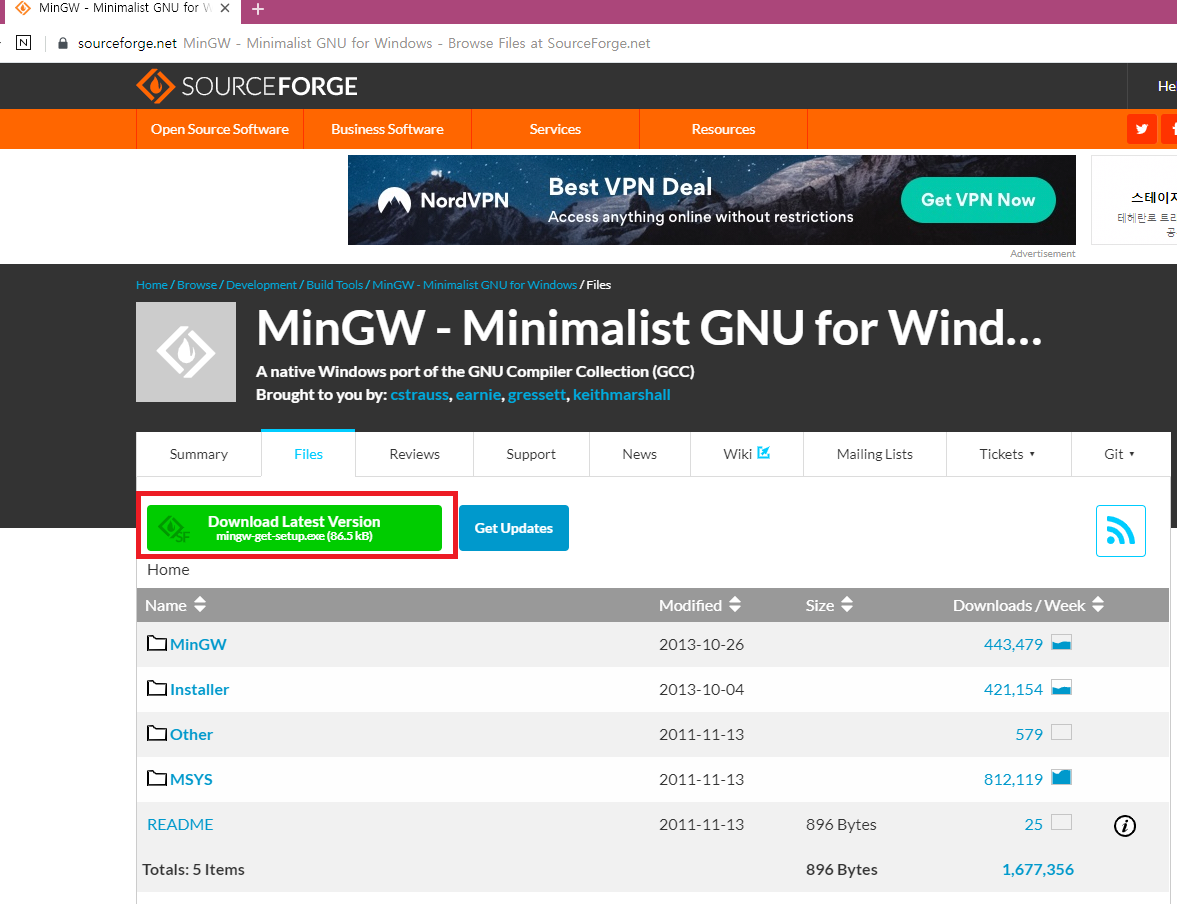
Task: Click 443,479 downloads count
Action: pyautogui.click(x=1013, y=644)
